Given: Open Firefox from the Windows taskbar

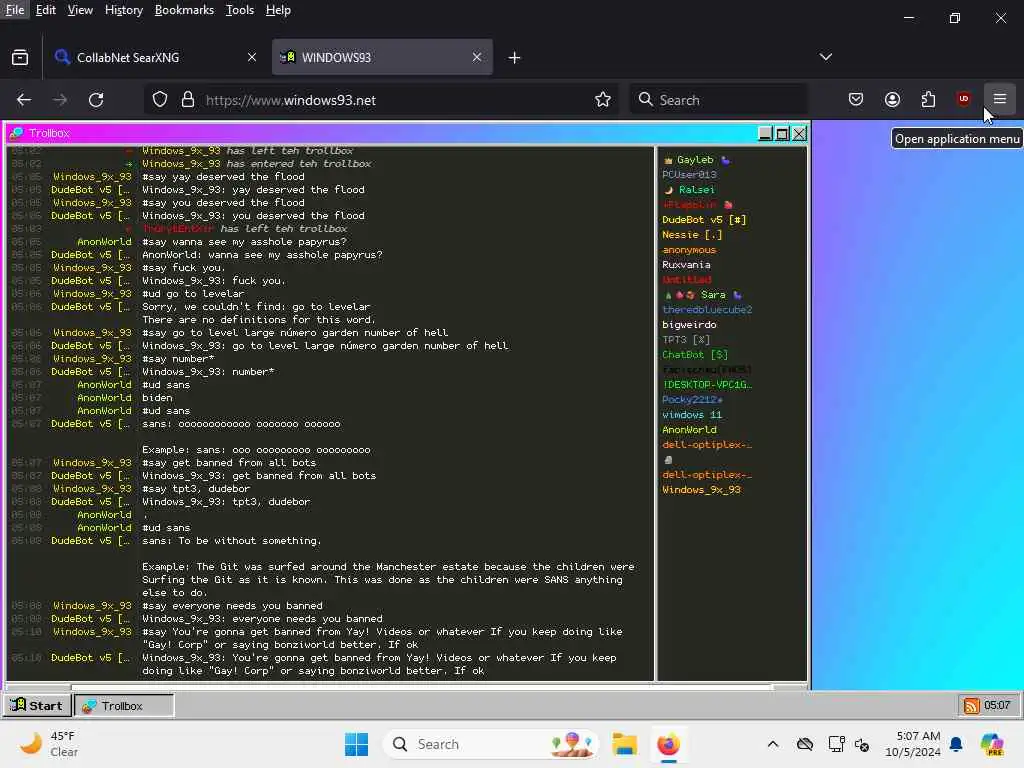Looking at the screenshot, I should pyautogui.click(x=668, y=744).
